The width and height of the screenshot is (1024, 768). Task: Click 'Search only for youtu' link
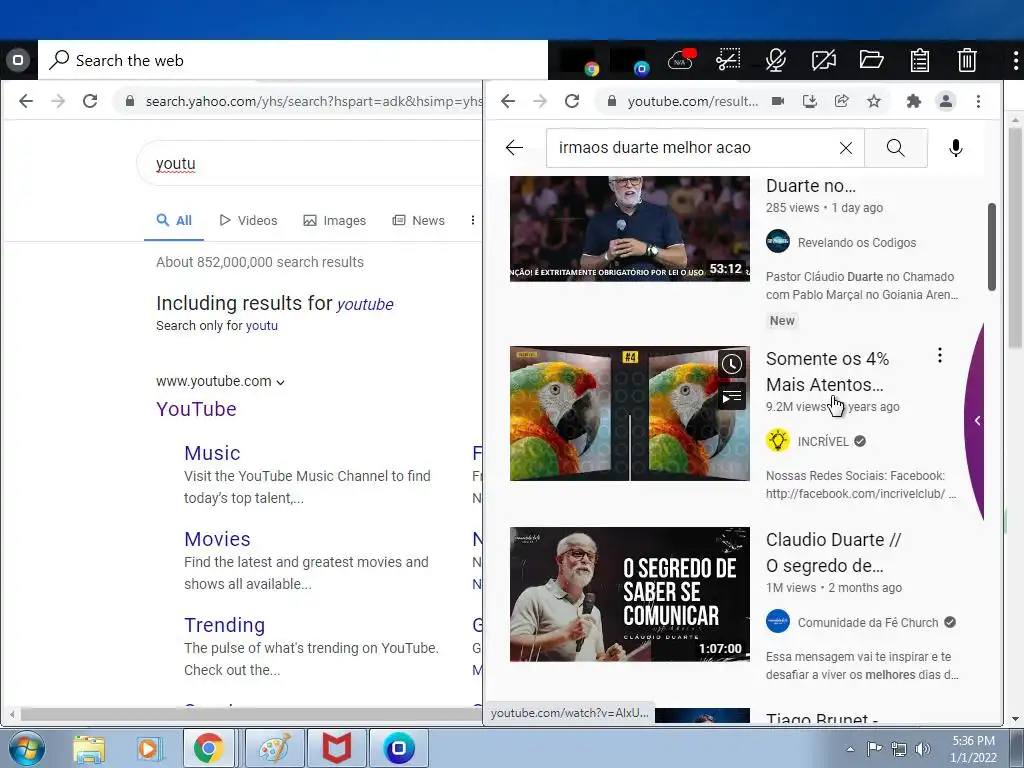click(x=217, y=325)
